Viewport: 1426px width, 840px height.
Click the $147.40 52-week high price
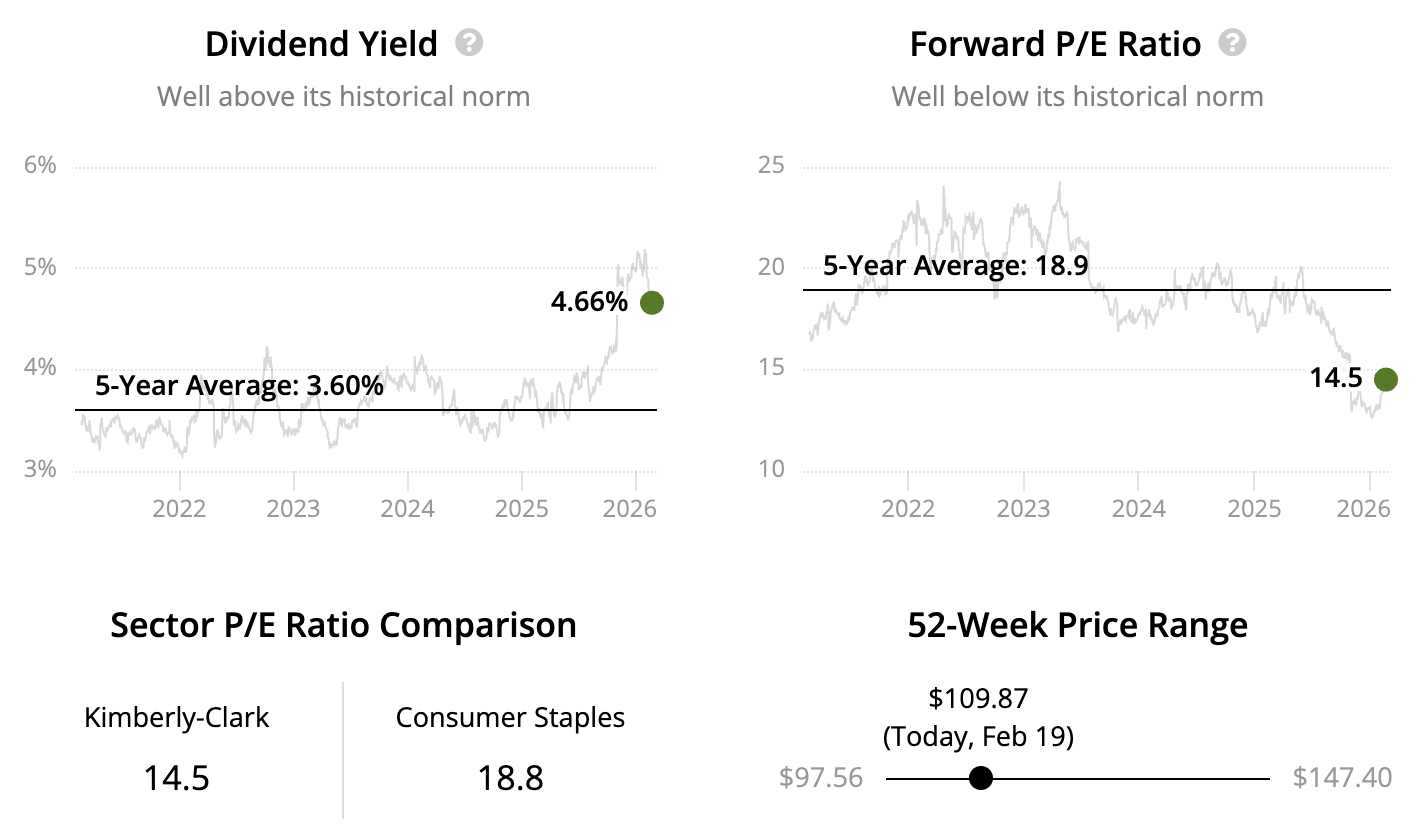point(1341,778)
